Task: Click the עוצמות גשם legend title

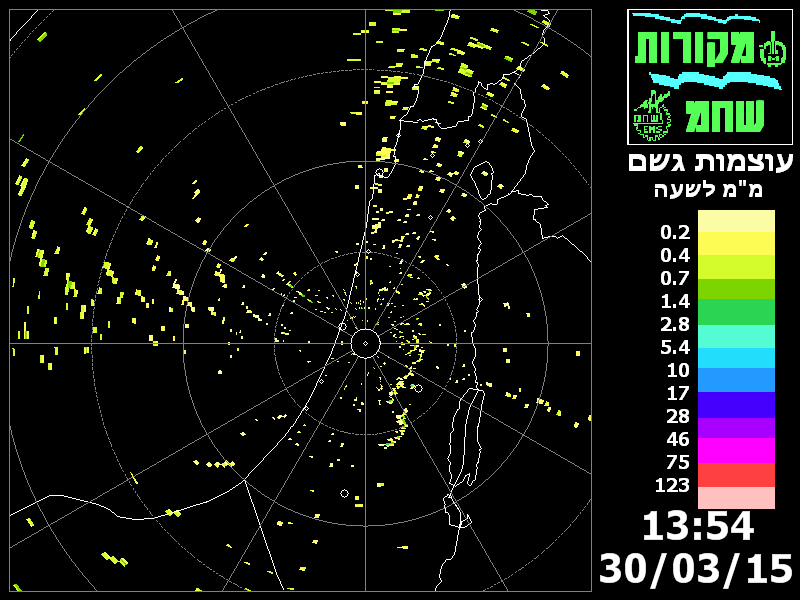Action: point(710,161)
